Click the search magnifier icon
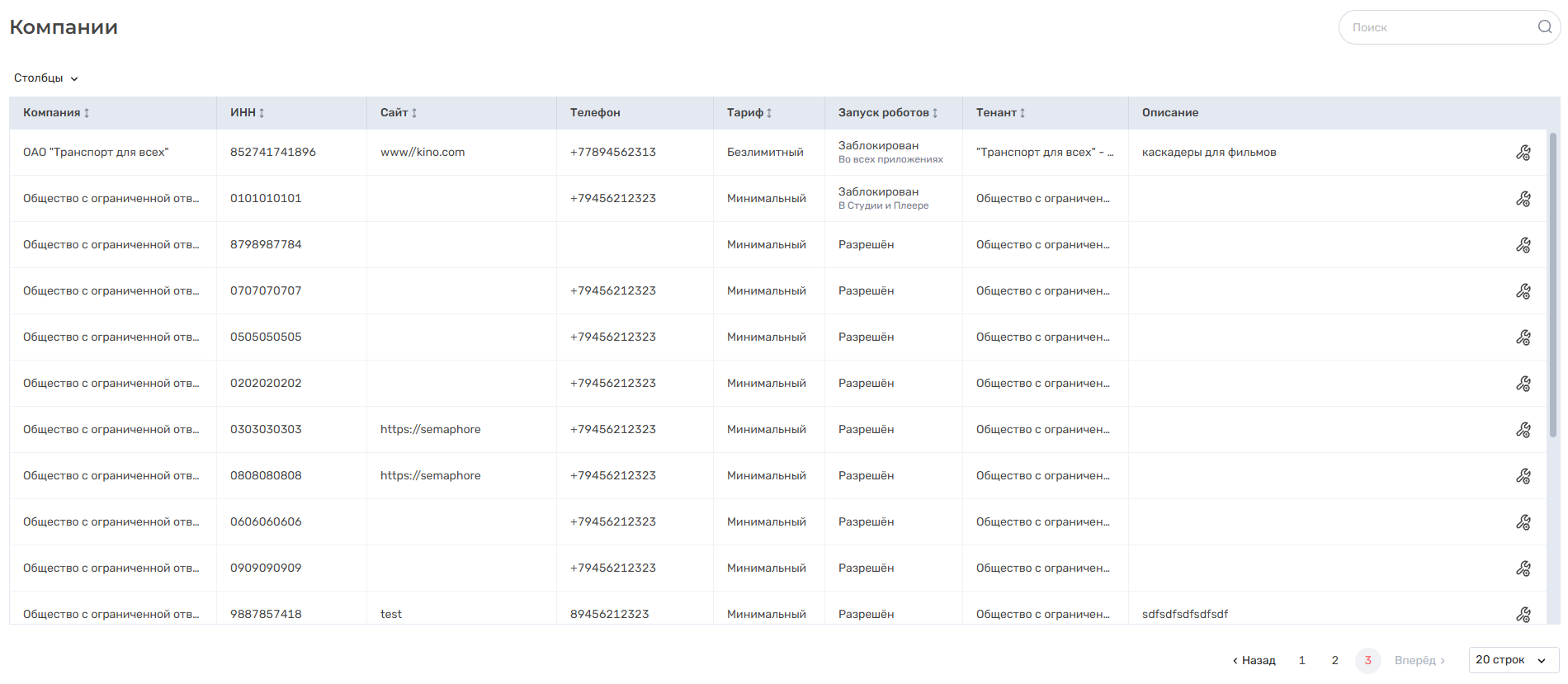This screenshot has width=1568, height=684. click(1544, 27)
